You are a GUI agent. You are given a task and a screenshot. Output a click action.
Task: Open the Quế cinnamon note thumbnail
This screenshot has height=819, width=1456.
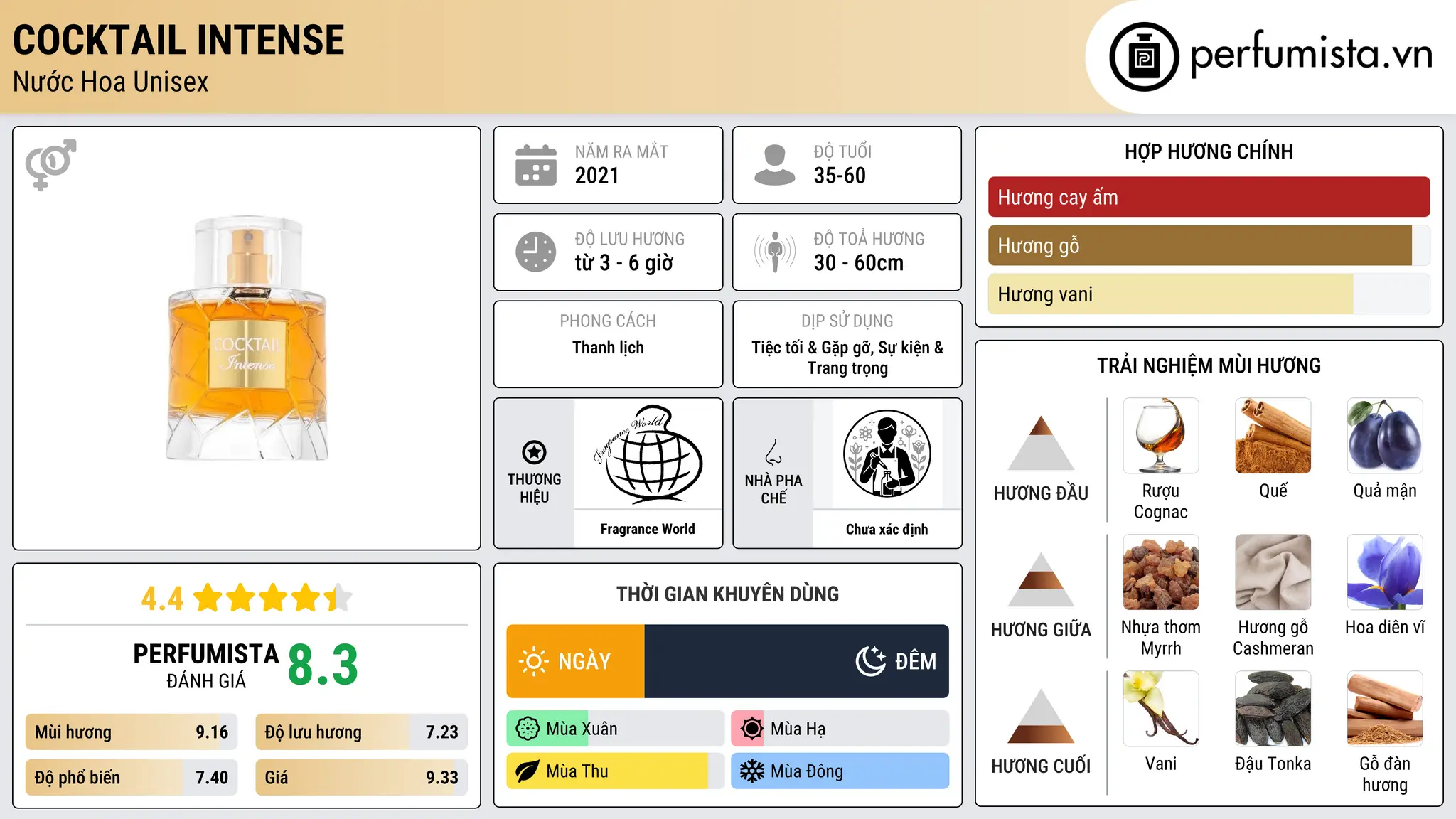point(1273,436)
